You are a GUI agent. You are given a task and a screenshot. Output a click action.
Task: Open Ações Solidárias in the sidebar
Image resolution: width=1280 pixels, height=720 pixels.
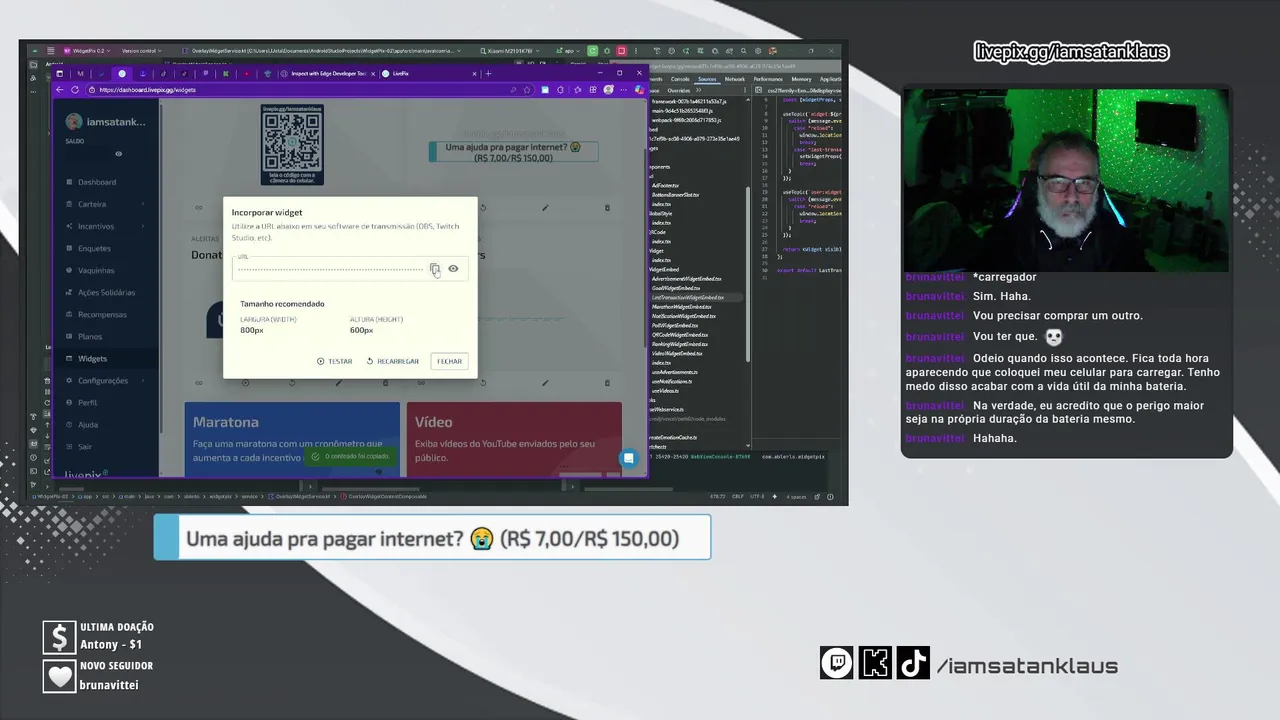[x=106, y=292]
